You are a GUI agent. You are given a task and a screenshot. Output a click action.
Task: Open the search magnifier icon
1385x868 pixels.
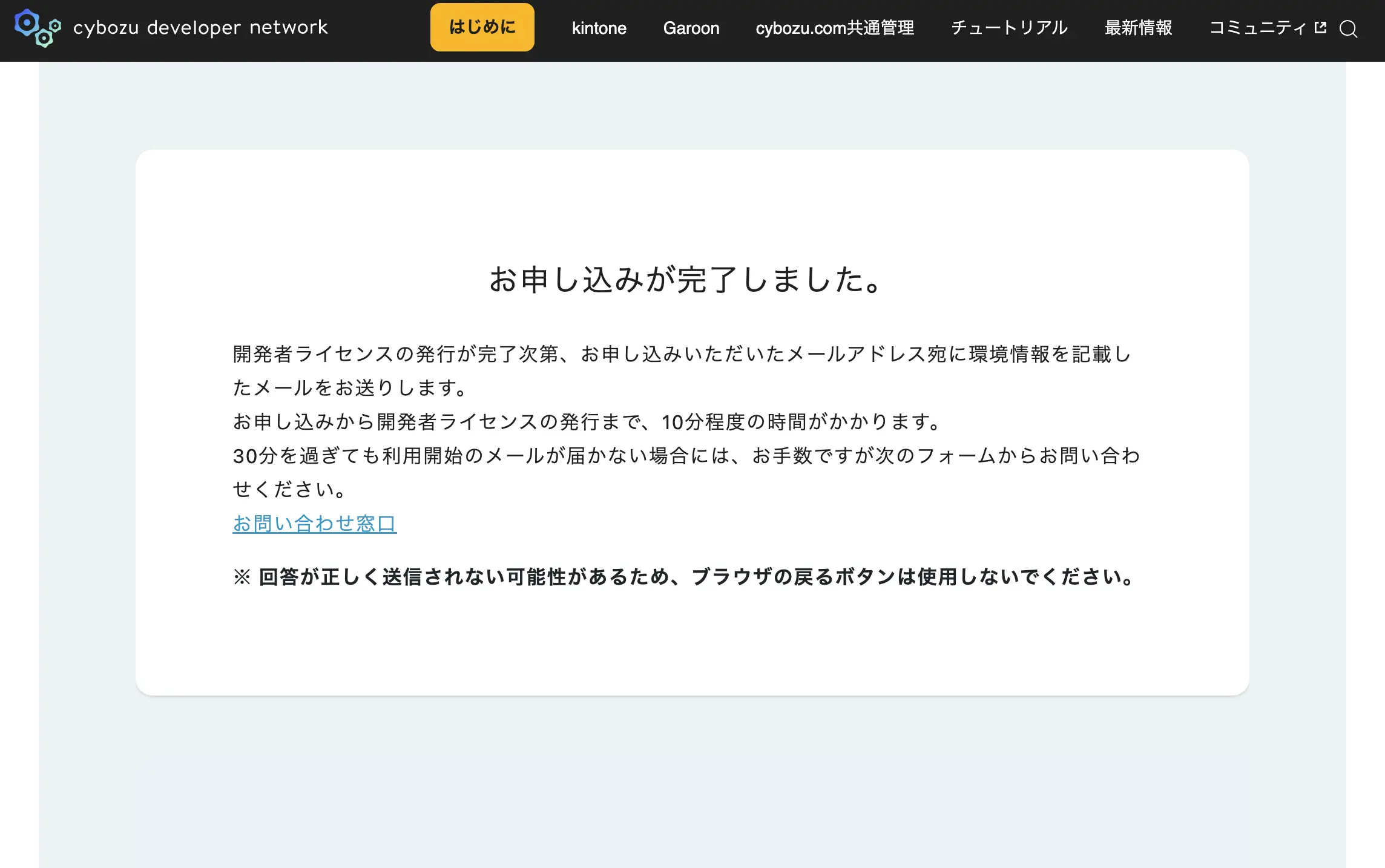point(1348,28)
